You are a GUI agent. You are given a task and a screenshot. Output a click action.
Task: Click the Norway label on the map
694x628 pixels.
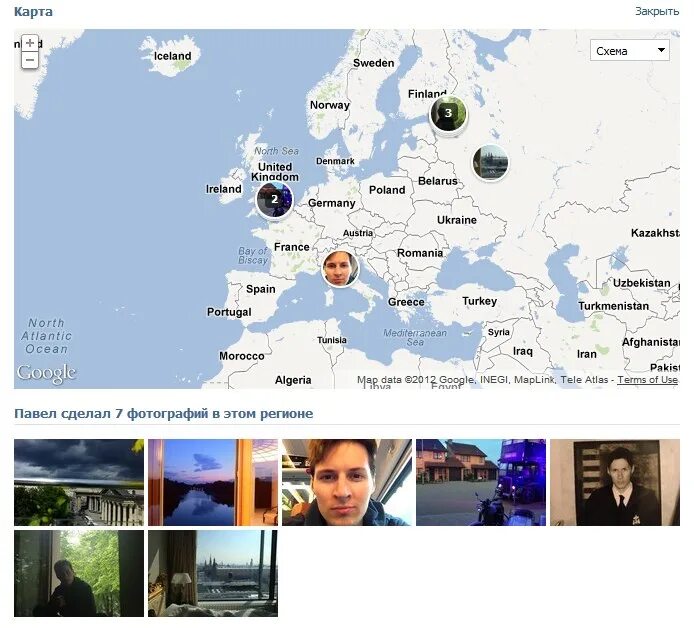pos(330,105)
